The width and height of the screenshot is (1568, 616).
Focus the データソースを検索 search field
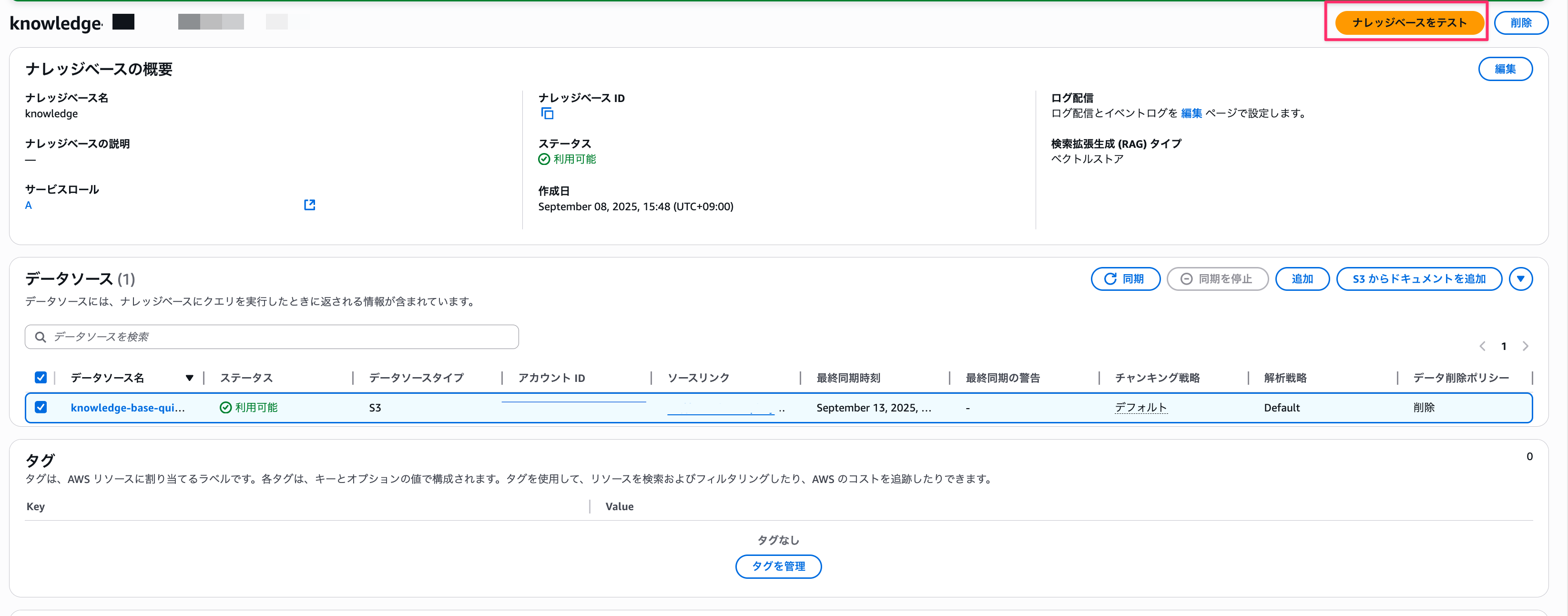click(272, 337)
